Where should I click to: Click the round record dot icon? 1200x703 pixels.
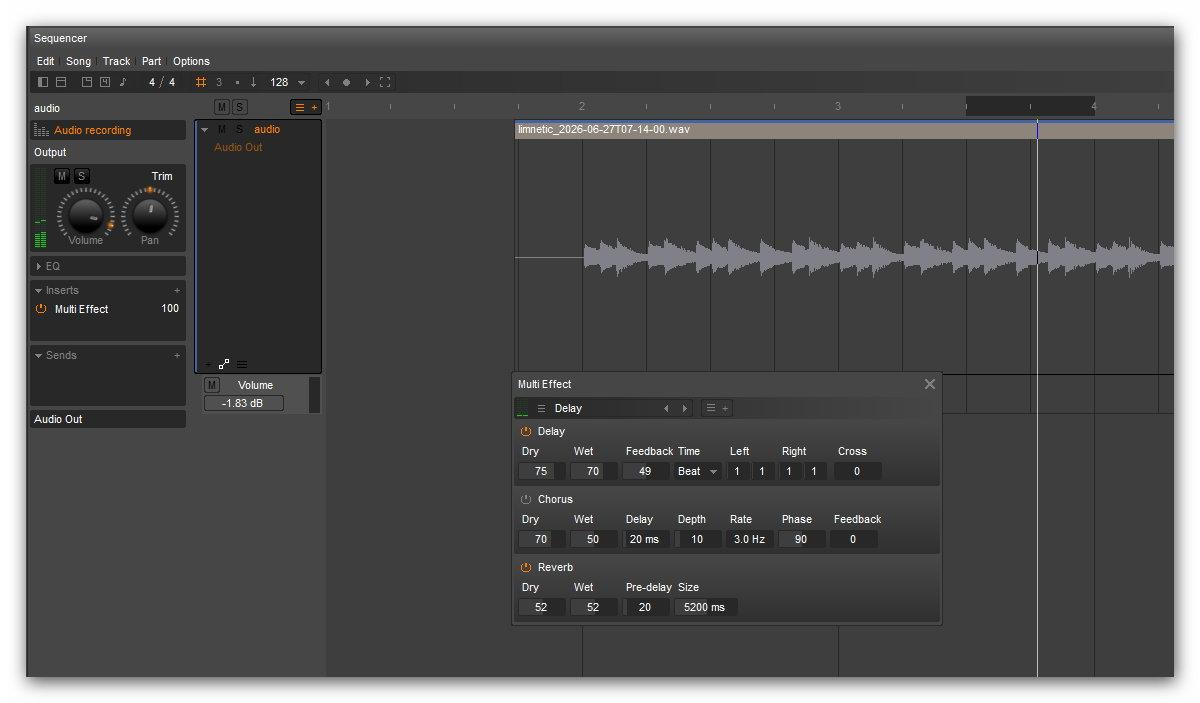click(x=347, y=82)
